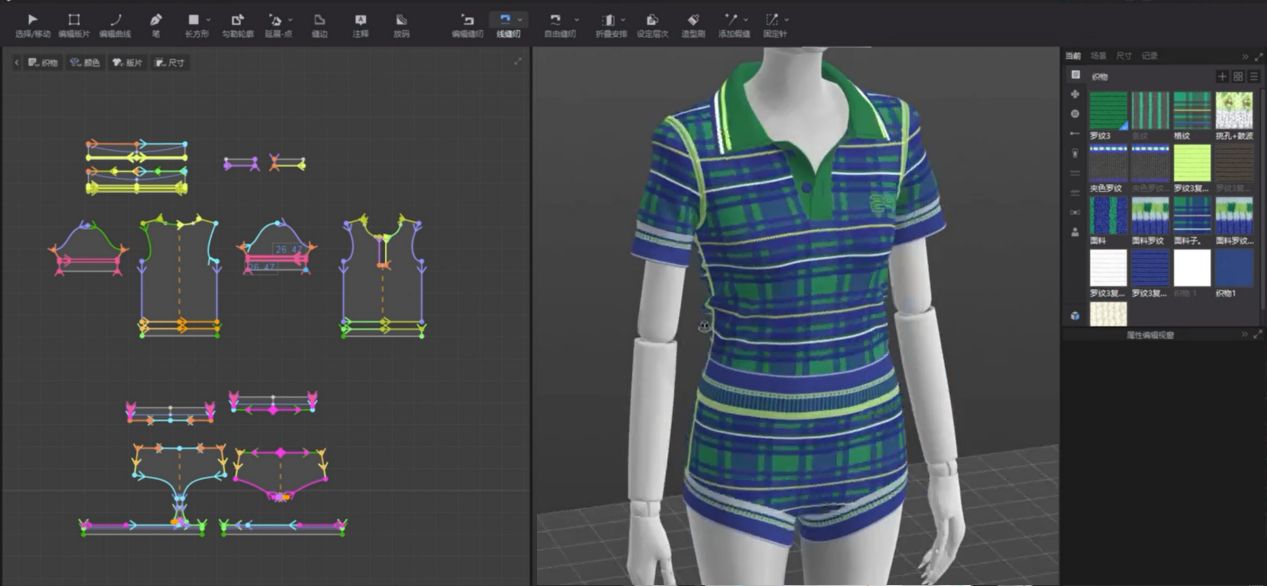
Task: Toggle the 织物 fabric display button
Action: (x=43, y=62)
